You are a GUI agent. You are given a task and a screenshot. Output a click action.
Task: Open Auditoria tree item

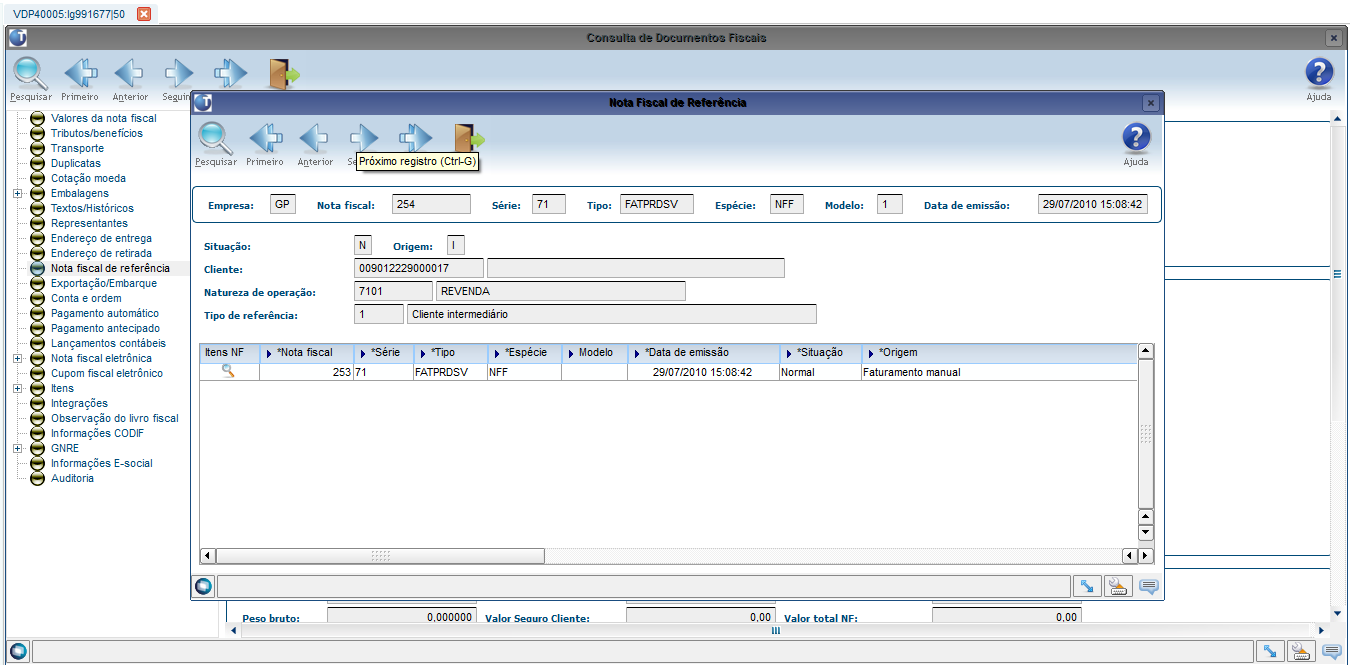pos(72,478)
